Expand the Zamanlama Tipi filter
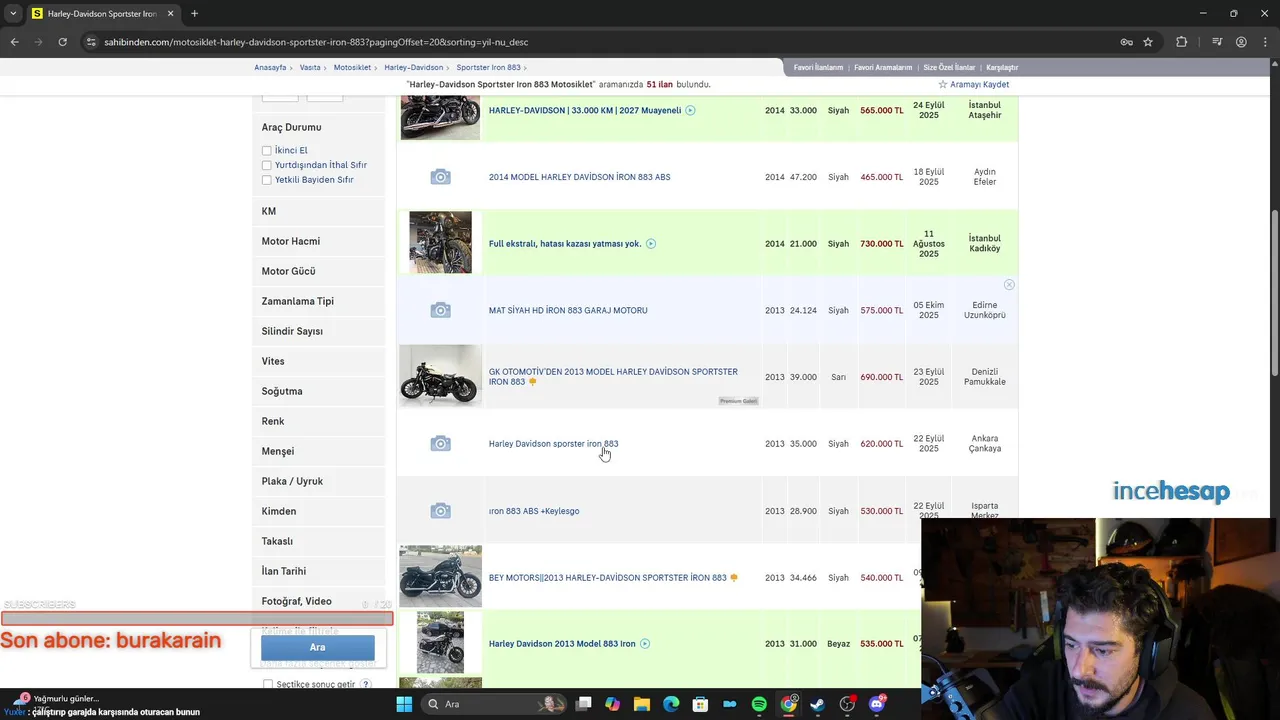Screen dimensions: 1280x720 [x=318, y=301]
